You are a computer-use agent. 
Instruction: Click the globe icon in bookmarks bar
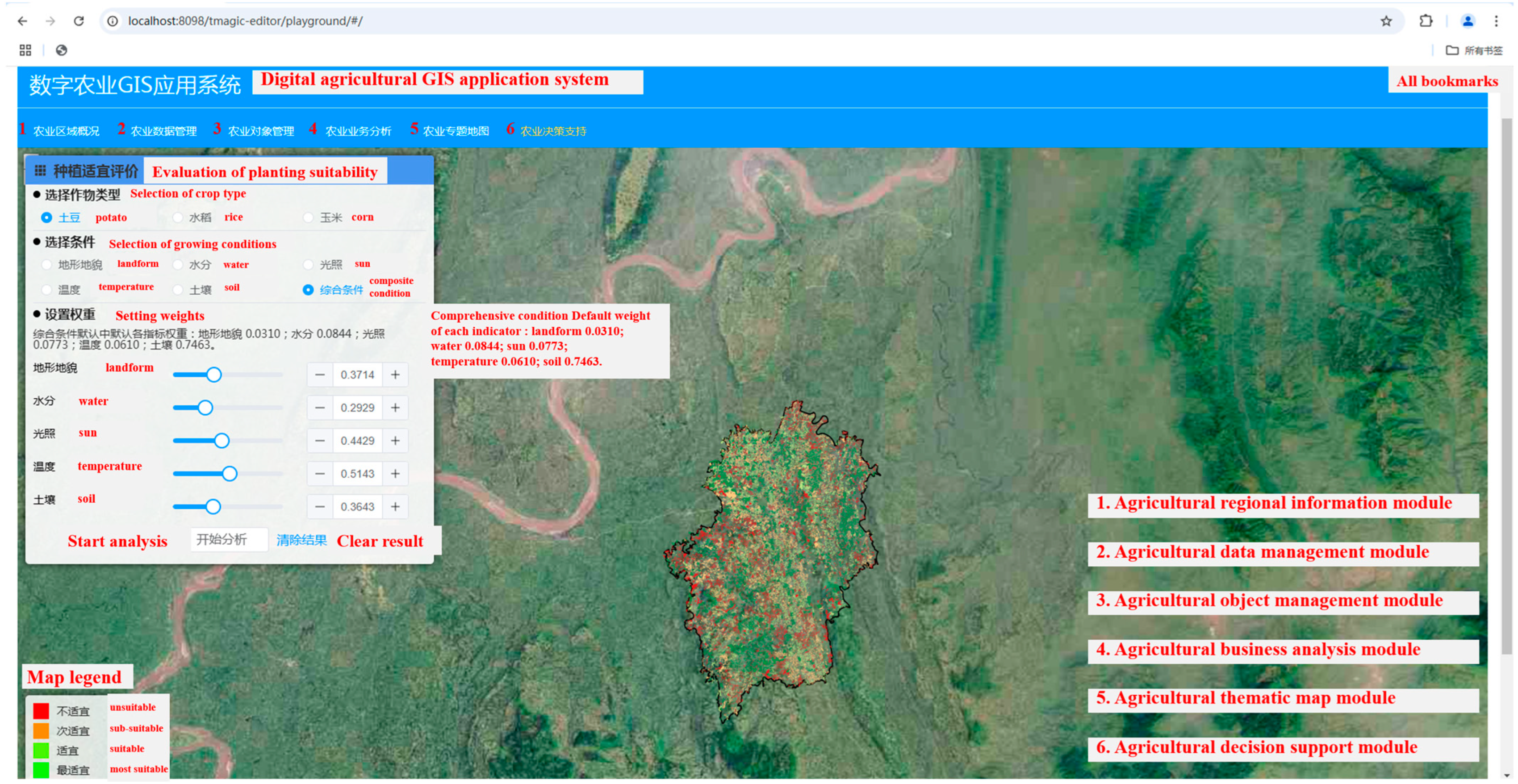[61, 50]
